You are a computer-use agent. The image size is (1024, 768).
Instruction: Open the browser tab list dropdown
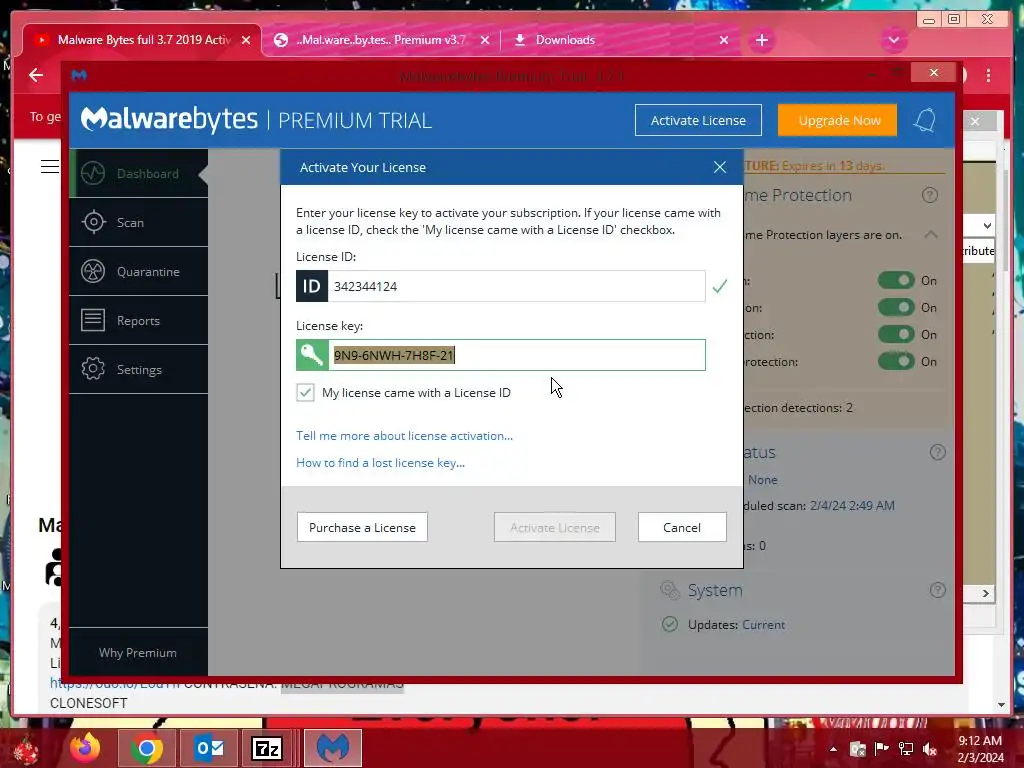click(x=893, y=40)
